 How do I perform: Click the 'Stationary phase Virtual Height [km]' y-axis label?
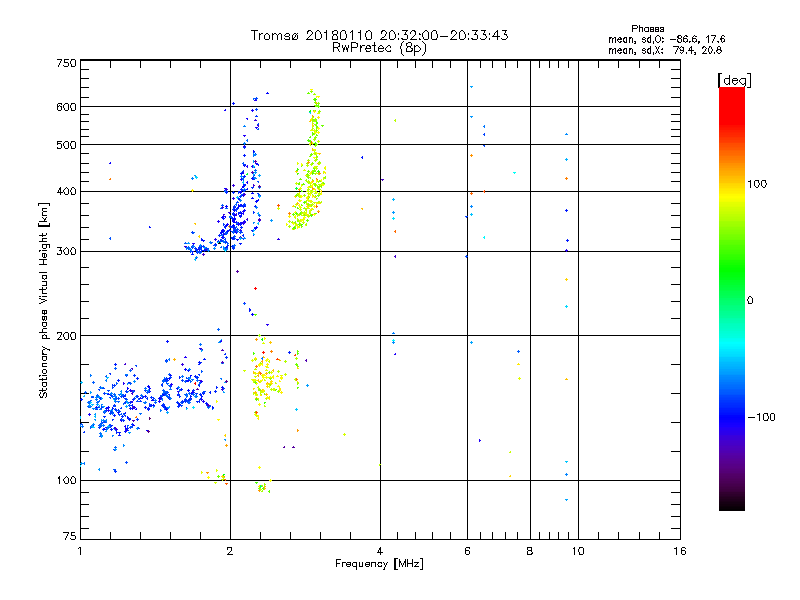pyautogui.click(x=44, y=301)
